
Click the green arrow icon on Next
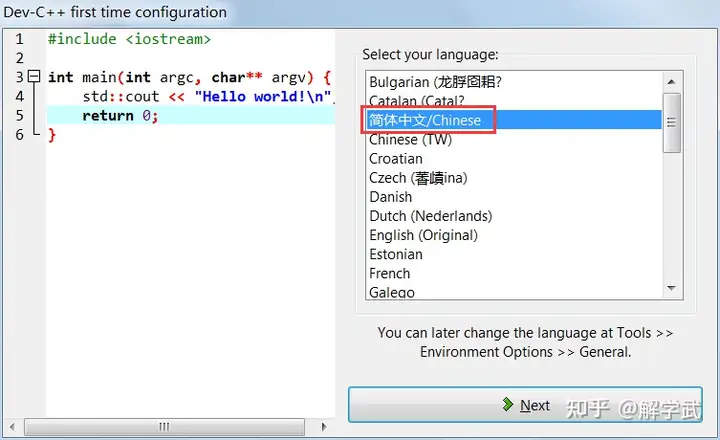[x=507, y=404]
